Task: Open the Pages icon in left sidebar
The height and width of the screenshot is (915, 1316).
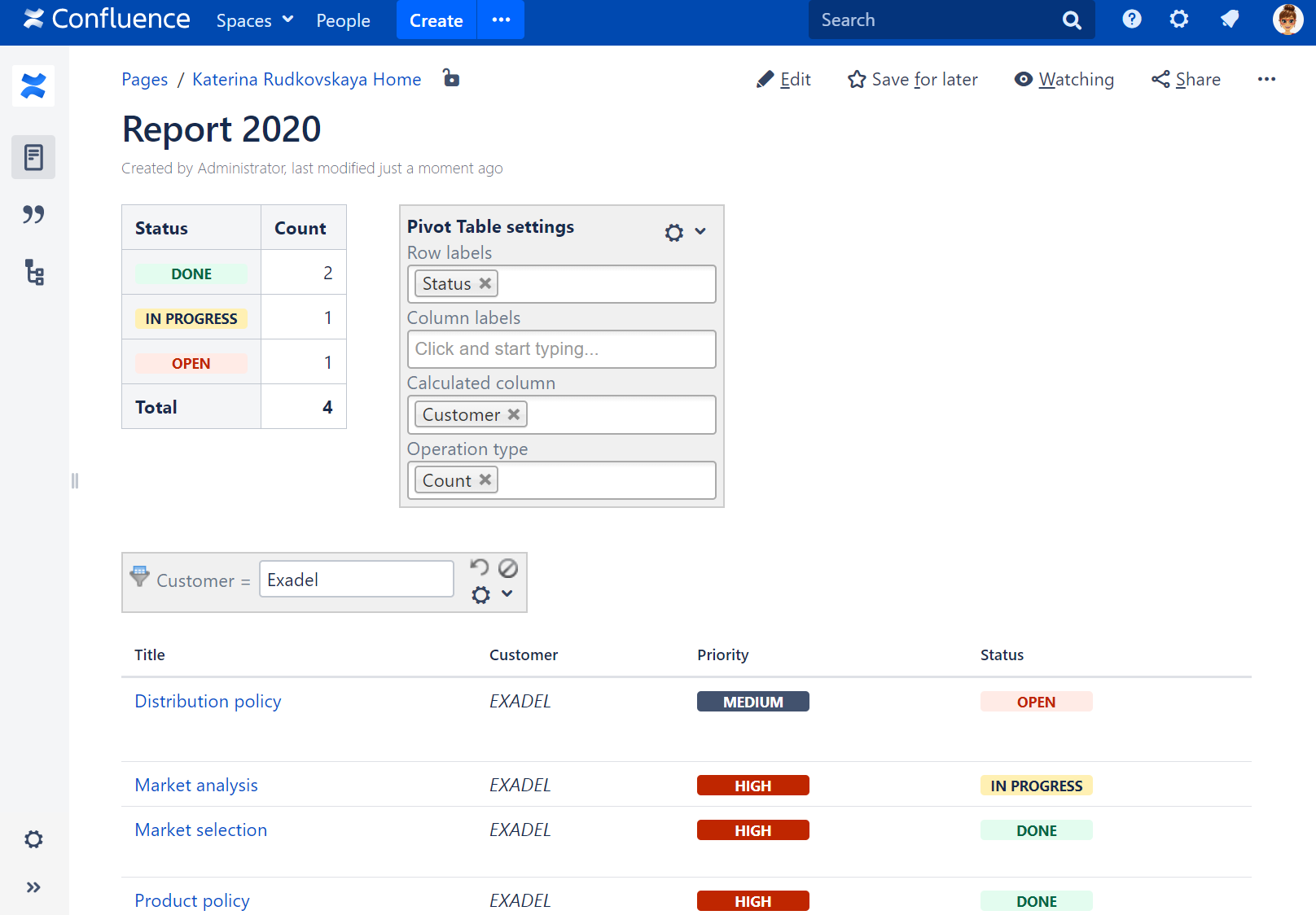Action: (x=33, y=157)
